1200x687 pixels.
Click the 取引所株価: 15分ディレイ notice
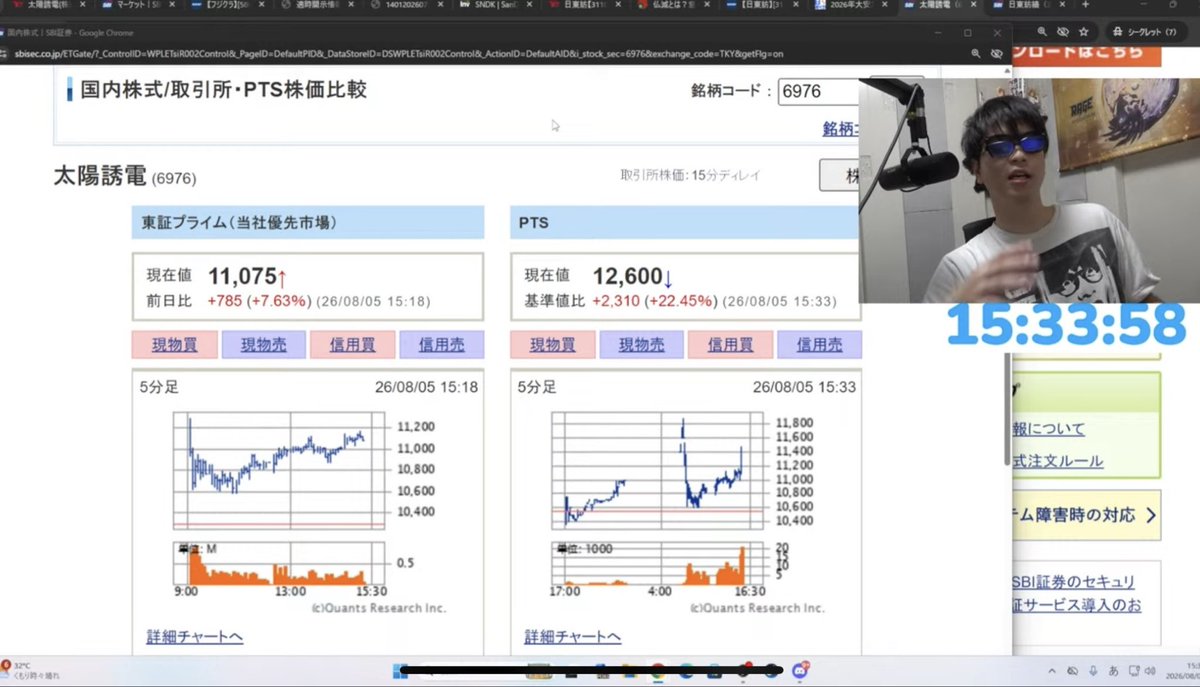tap(690, 175)
